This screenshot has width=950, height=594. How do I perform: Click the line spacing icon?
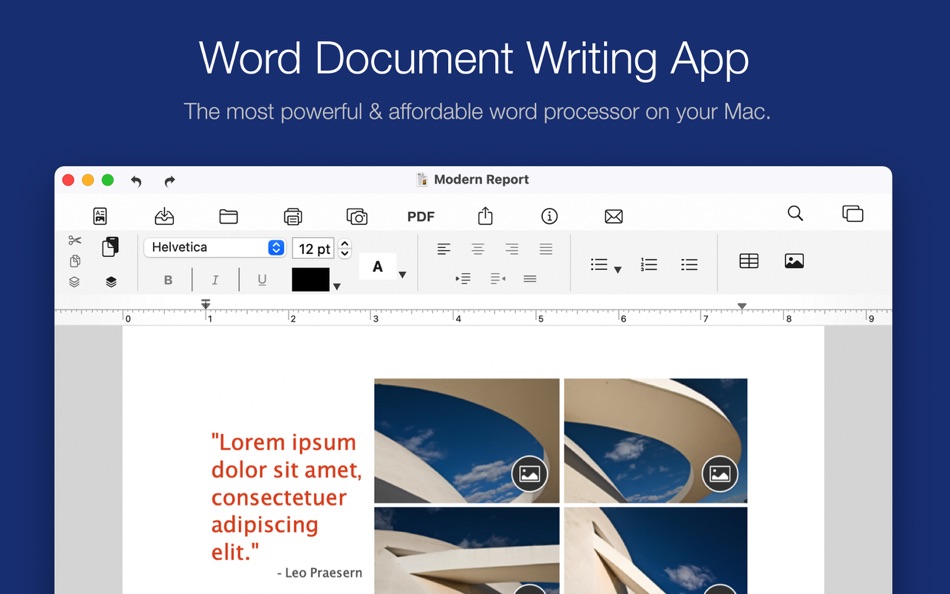coord(530,279)
